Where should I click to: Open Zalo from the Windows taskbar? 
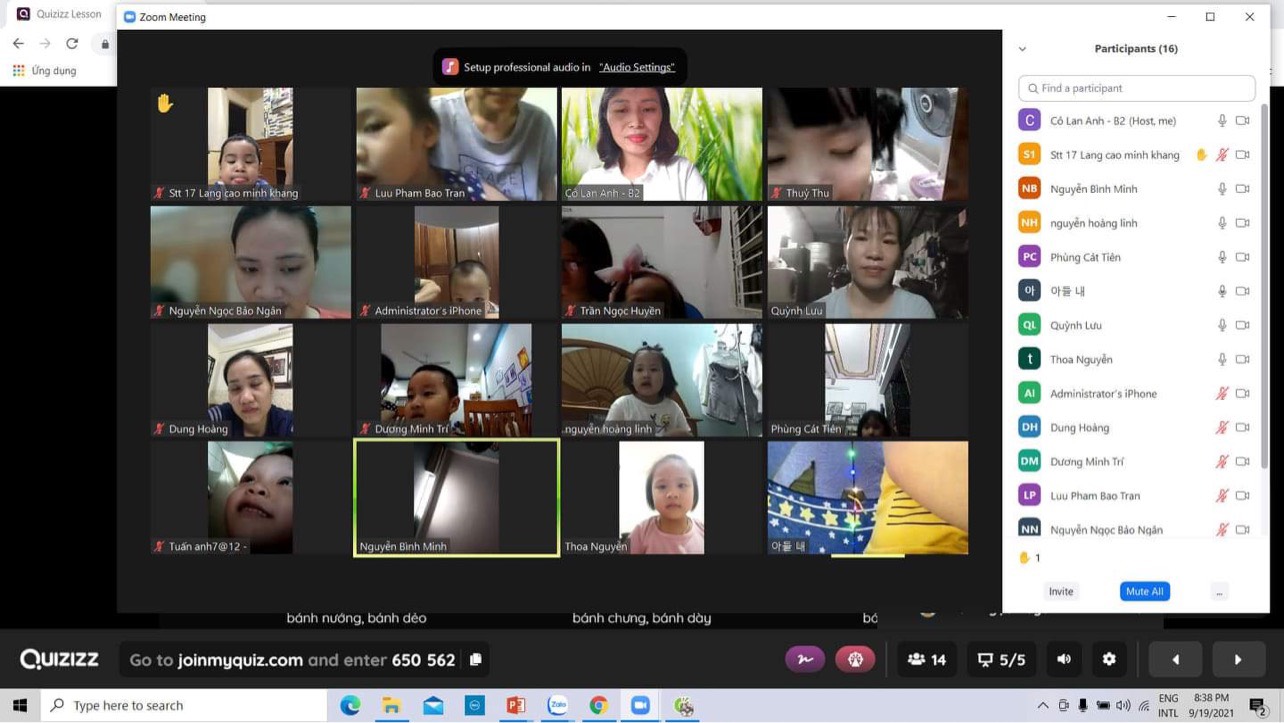[557, 706]
